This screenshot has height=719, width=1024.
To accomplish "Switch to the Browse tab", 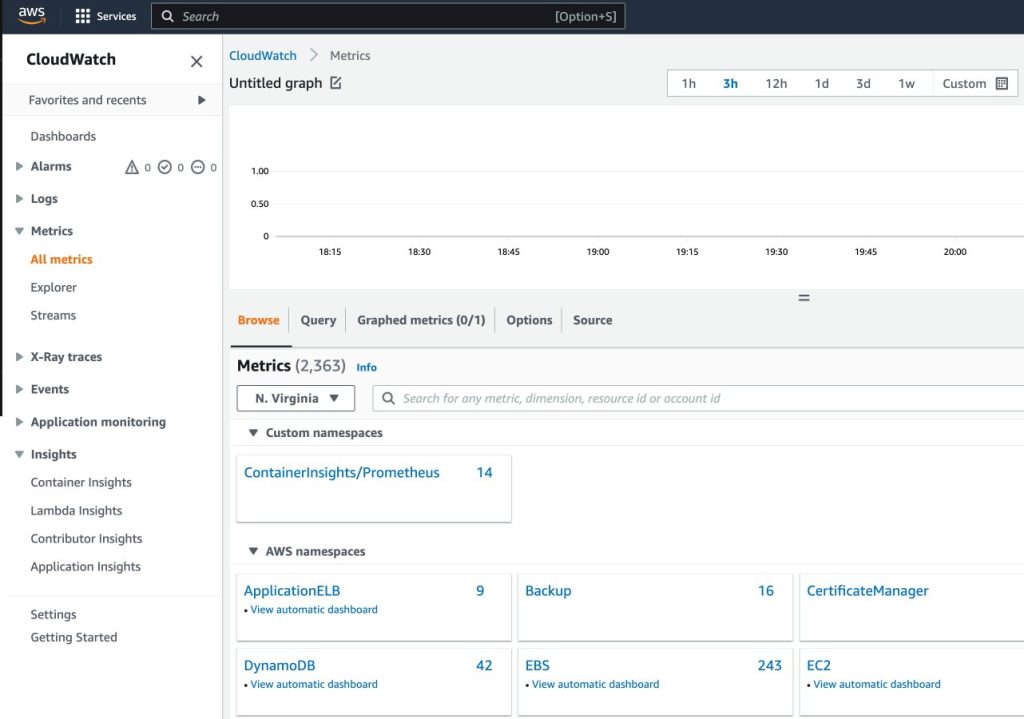I will (x=259, y=320).
